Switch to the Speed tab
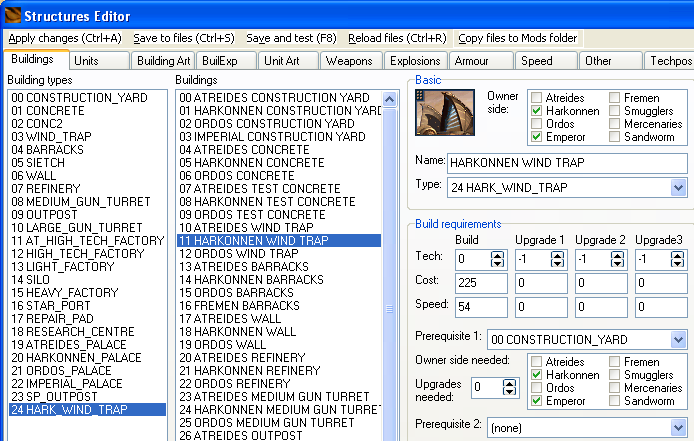The image size is (694, 441). (546, 61)
